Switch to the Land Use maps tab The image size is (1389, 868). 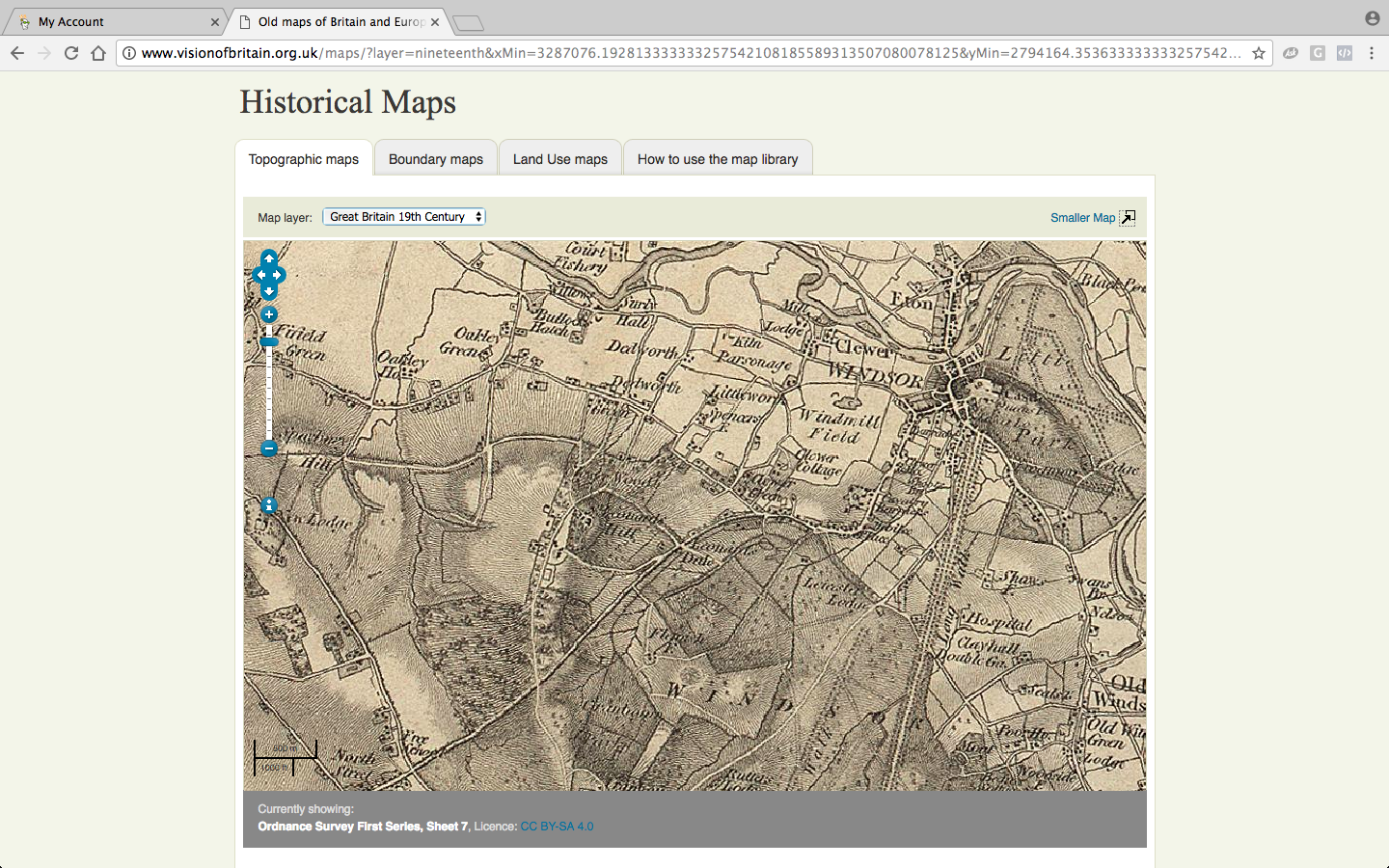(x=560, y=159)
